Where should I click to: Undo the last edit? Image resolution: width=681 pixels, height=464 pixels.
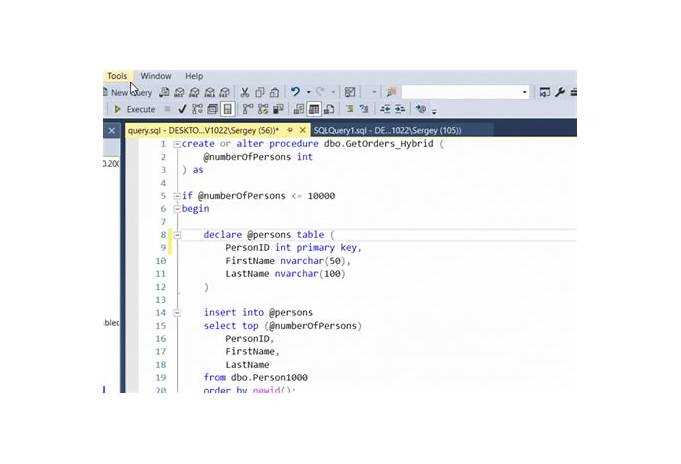coord(295,92)
